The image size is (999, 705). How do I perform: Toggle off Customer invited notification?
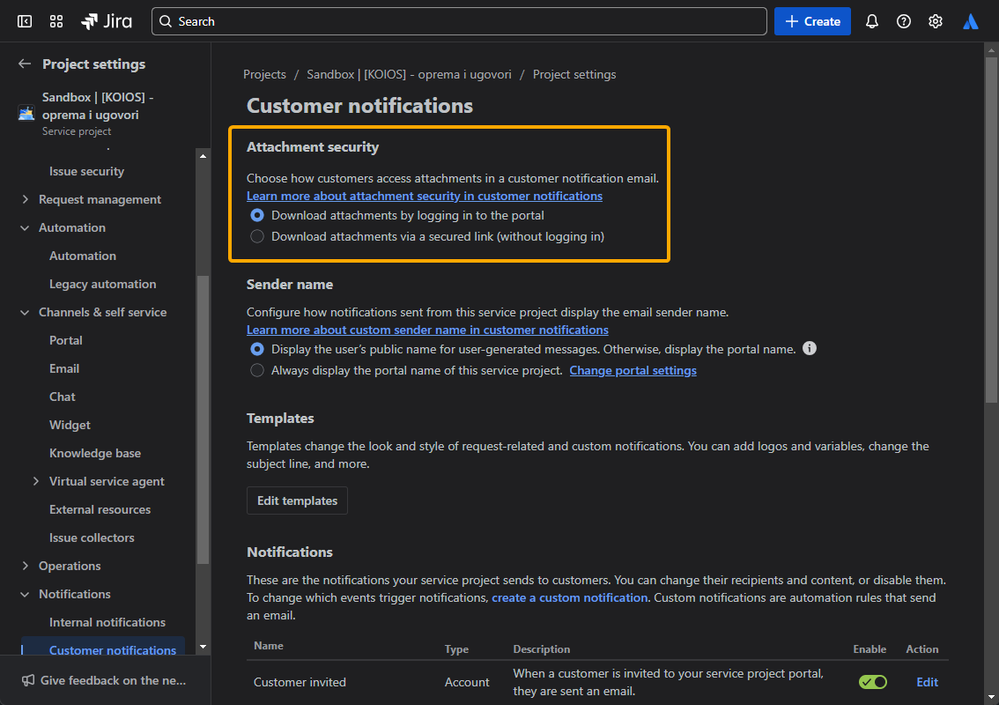pyautogui.click(x=872, y=682)
